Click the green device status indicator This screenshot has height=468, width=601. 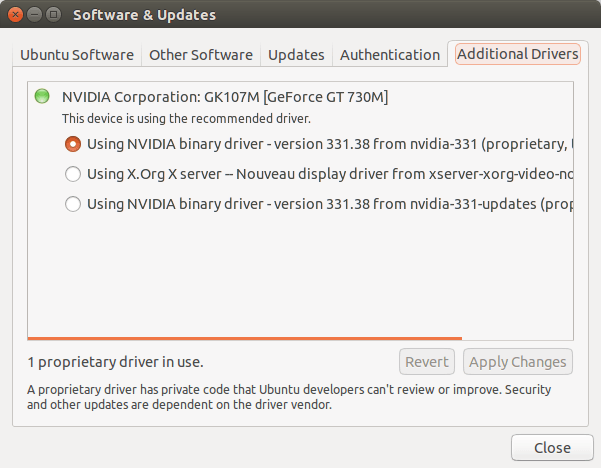coord(42,97)
